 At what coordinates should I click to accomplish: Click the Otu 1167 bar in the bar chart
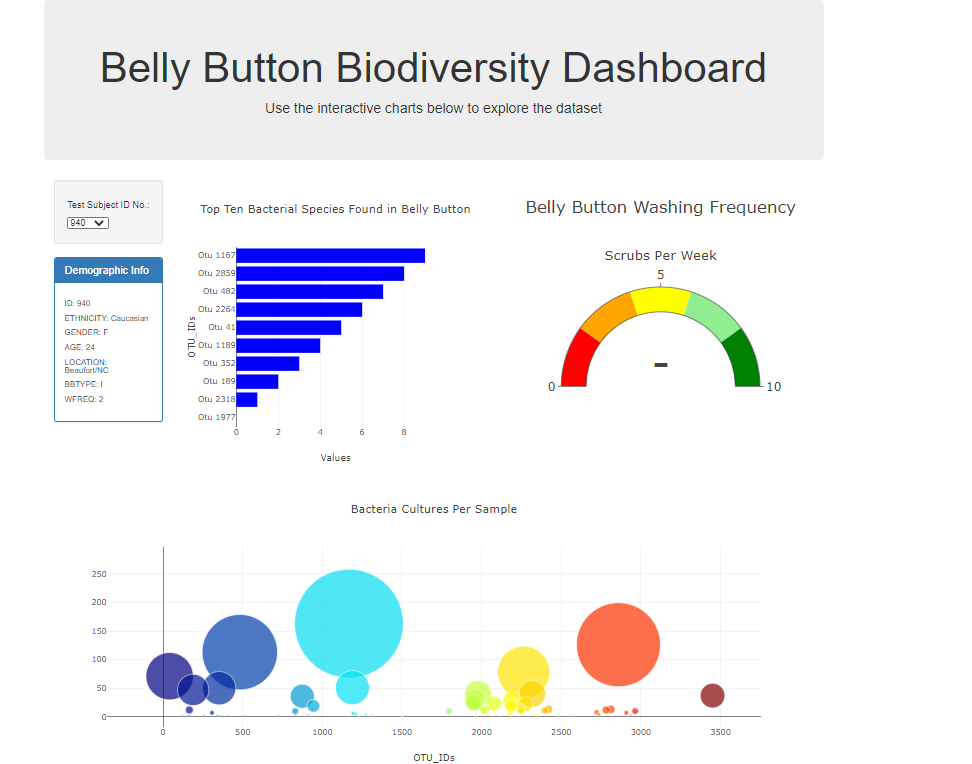click(x=330, y=253)
